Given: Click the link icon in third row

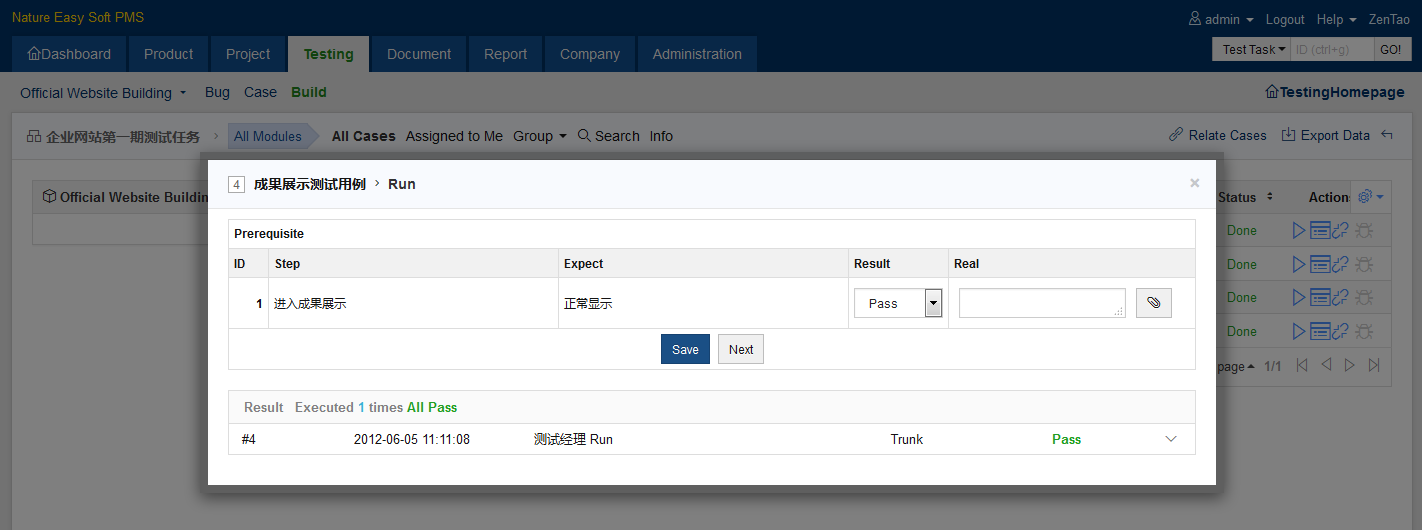Looking at the screenshot, I should click(x=1341, y=298).
